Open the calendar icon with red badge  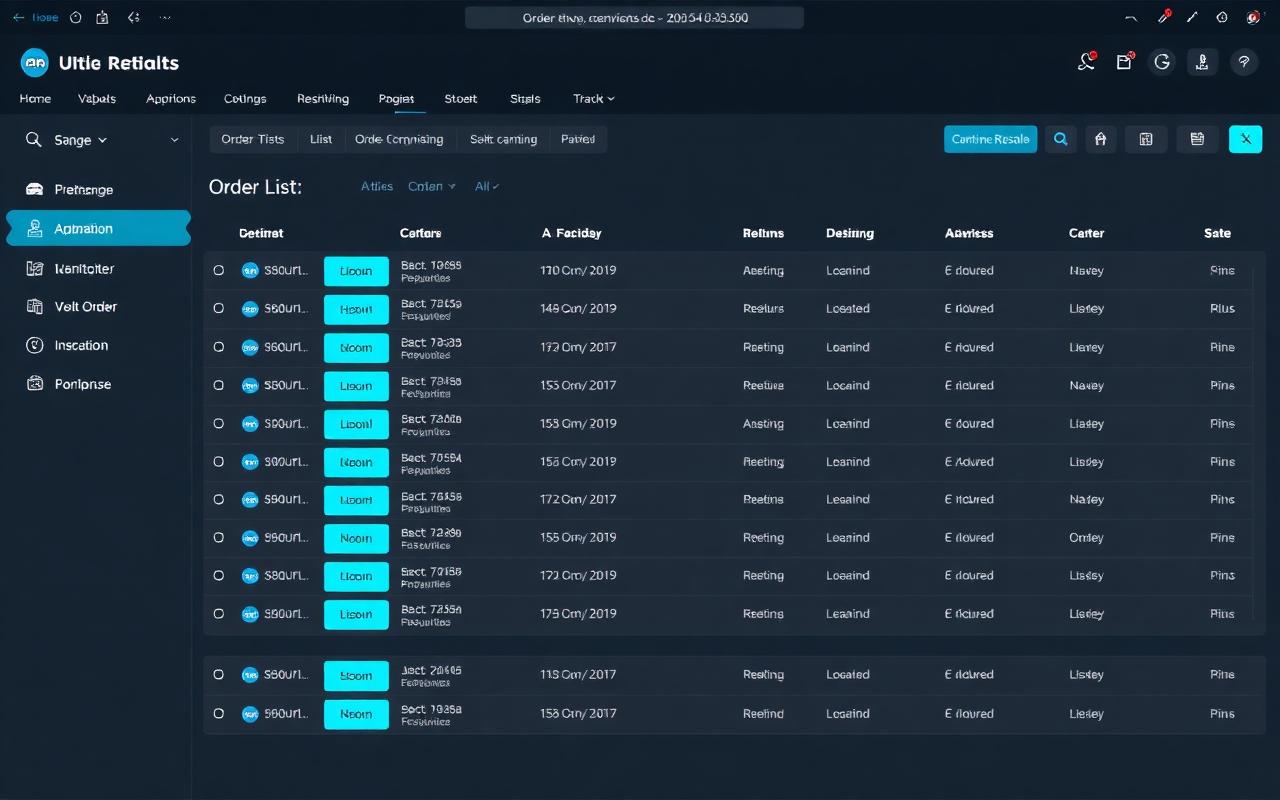click(1124, 62)
